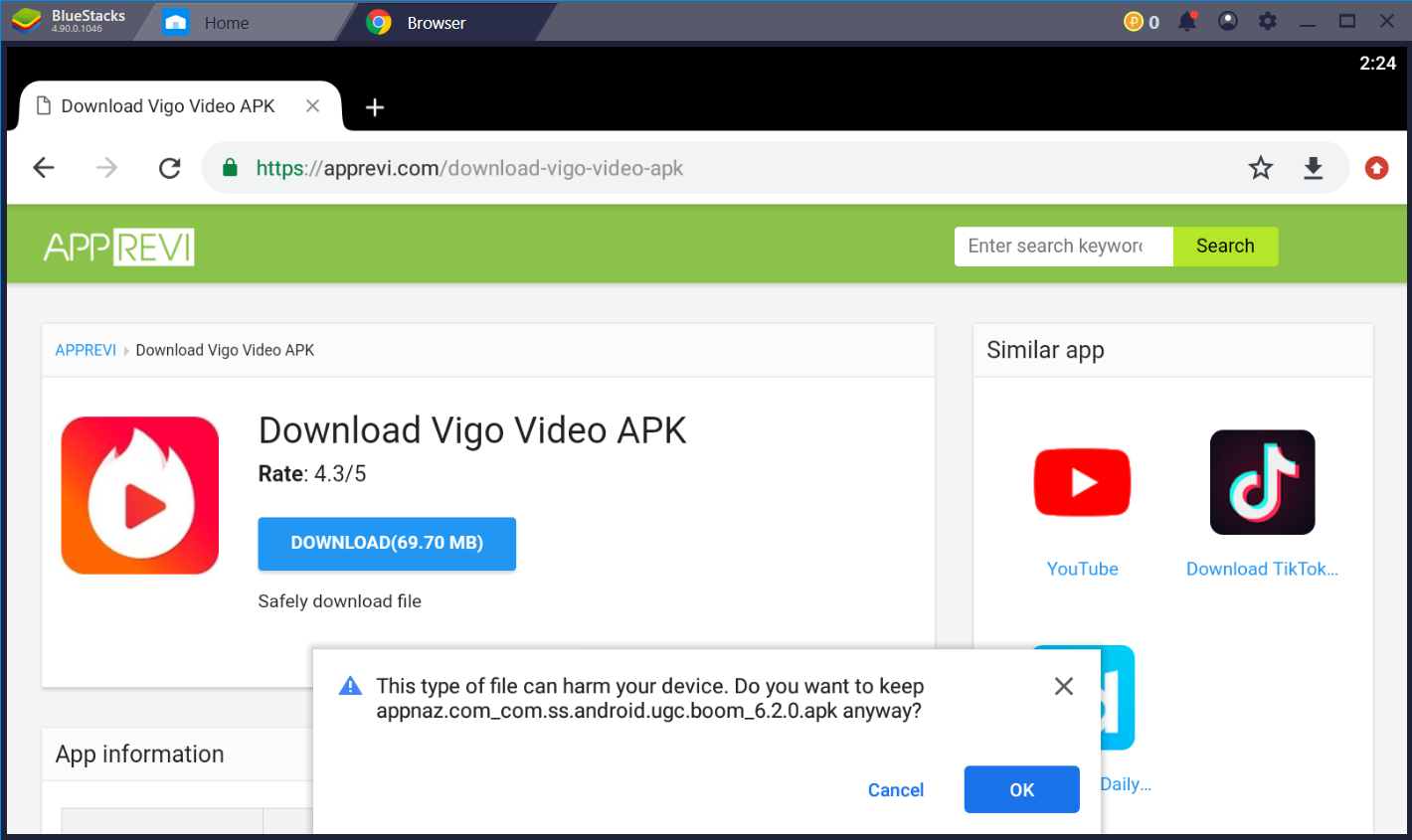The width and height of the screenshot is (1412, 840).
Task: Bookmark this page with star icon
Action: [x=1261, y=168]
